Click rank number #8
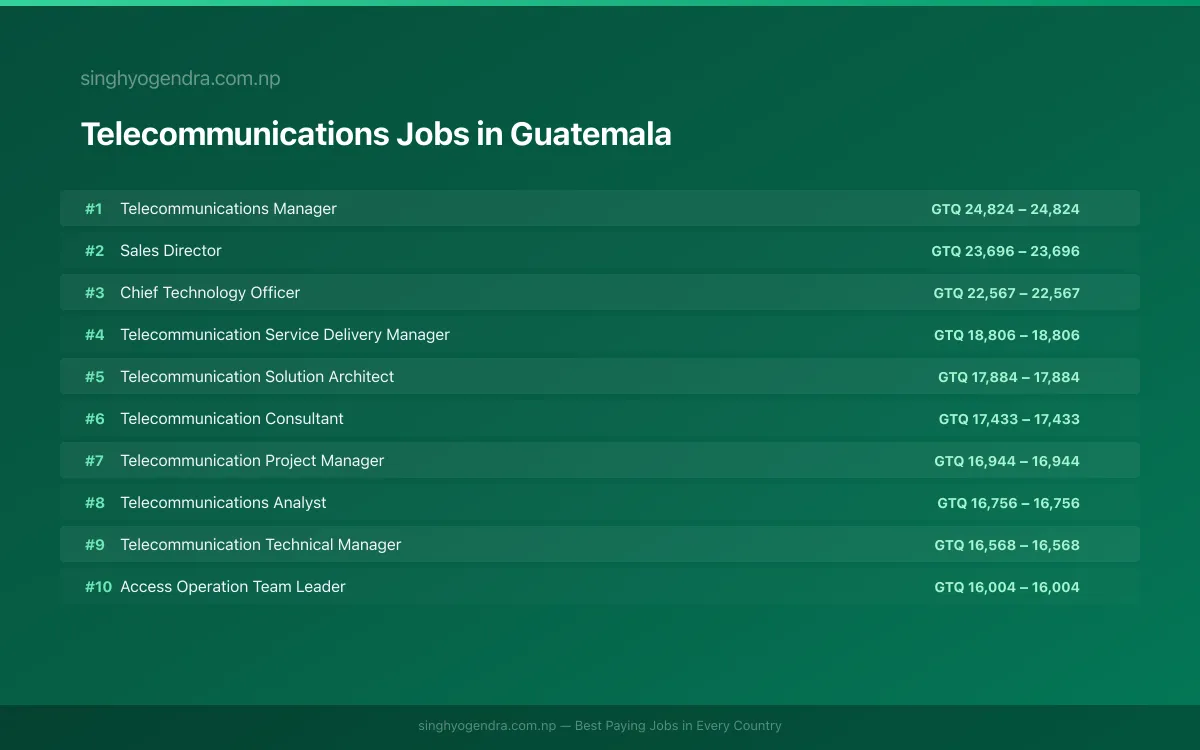Screen dimensions: 1200x750 pyautogui.click(x=94, y=503)
